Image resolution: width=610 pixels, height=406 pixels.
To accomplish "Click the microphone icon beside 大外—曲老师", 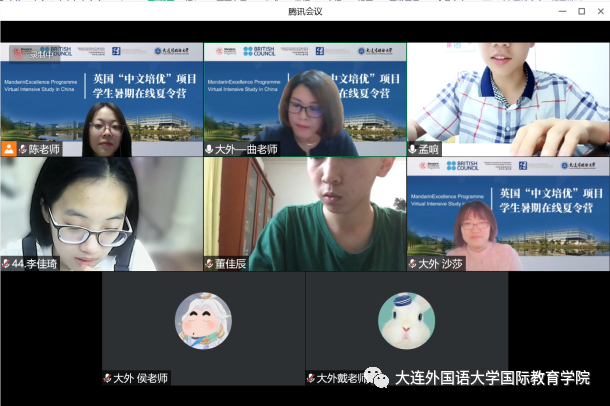I will (x=209, y=149).
